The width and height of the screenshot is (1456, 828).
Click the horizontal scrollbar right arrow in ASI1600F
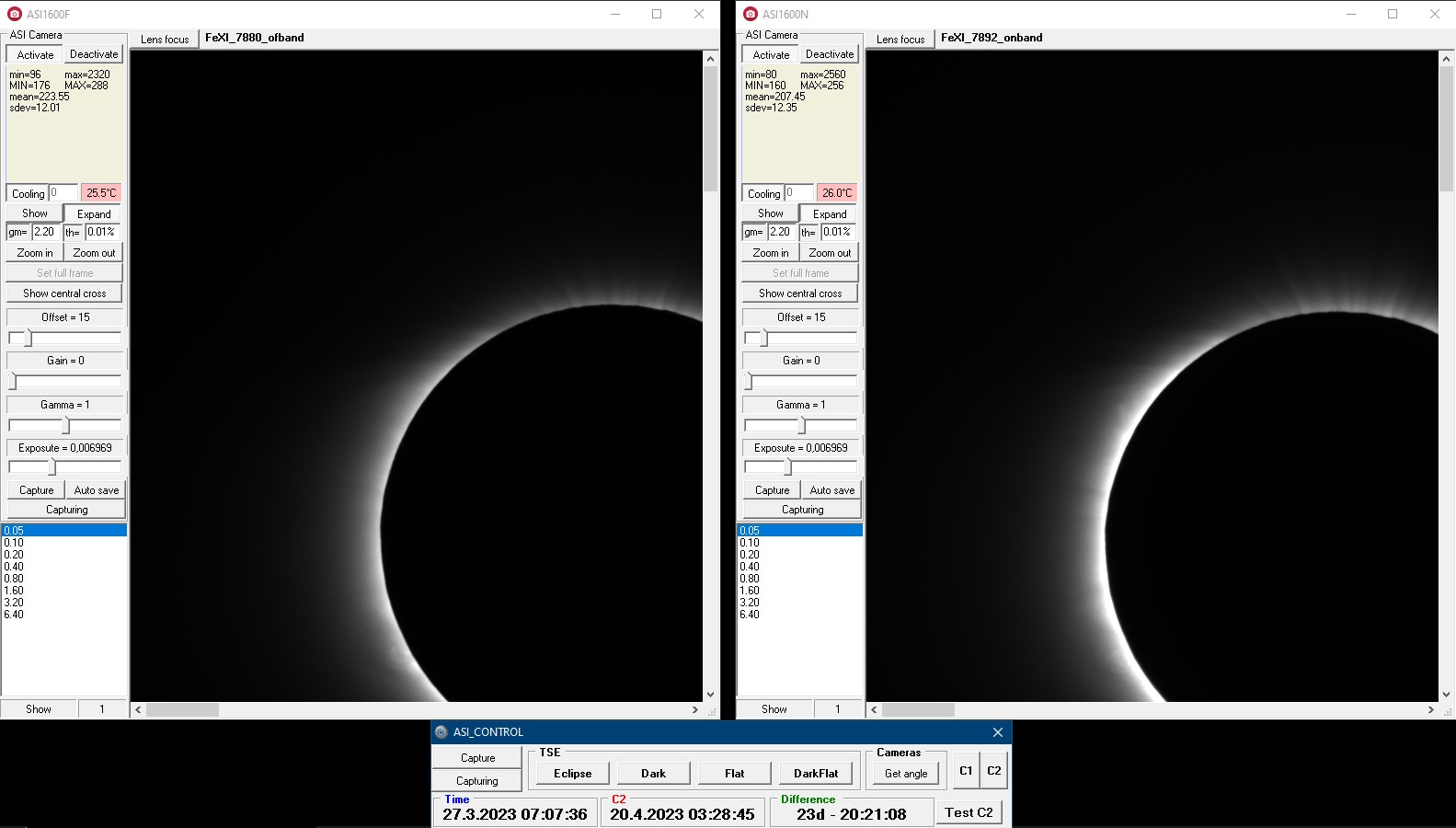click(695, 710)
